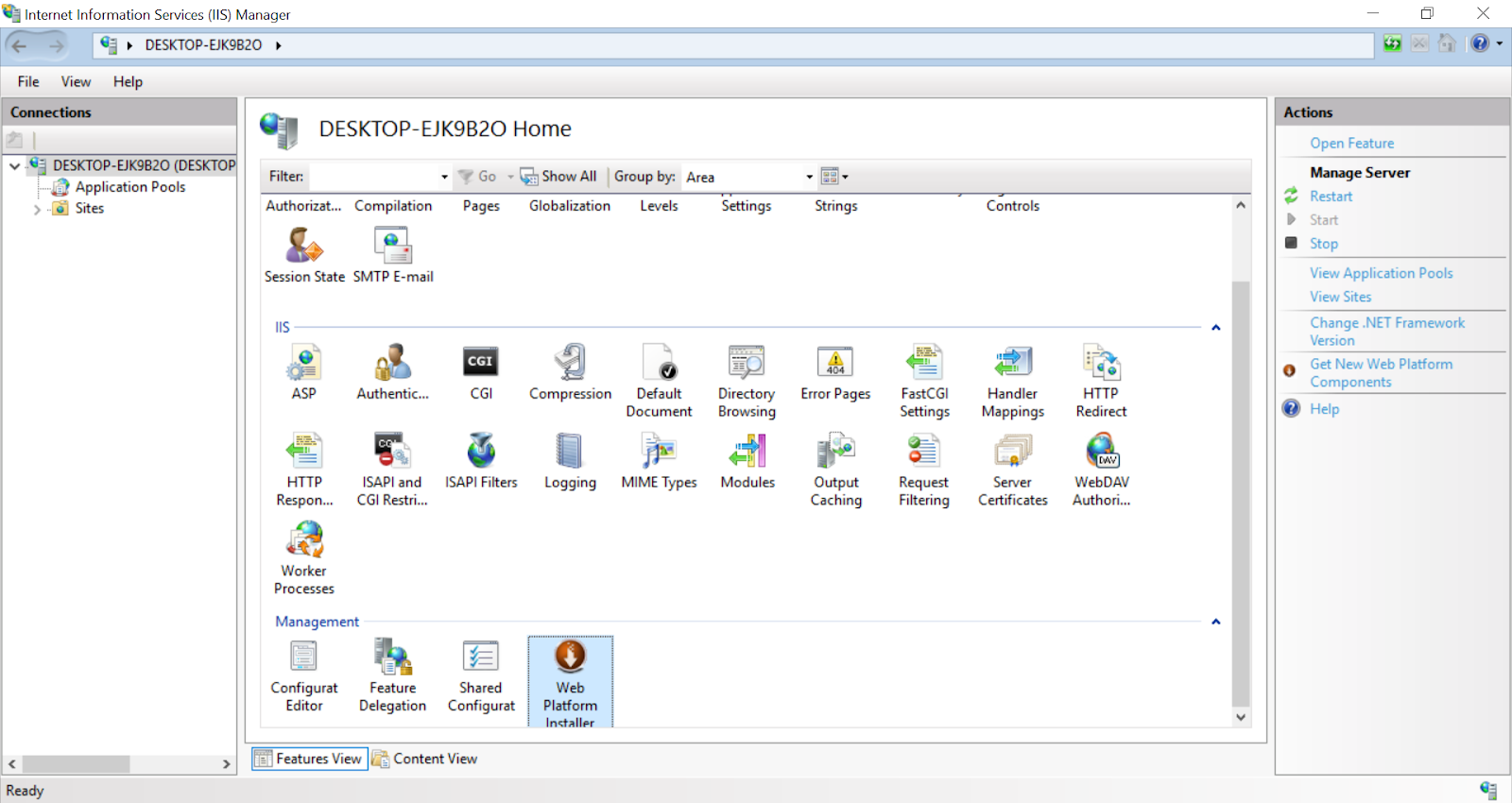The image size is (1512, 803).
Task: Open SMTP E-mail feature
Action: click(393, 255)
